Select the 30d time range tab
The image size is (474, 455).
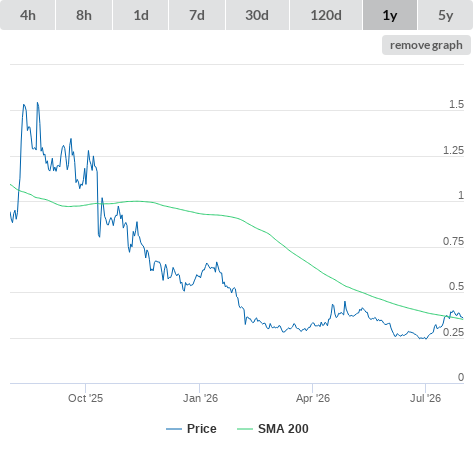pyautogui.click(x=257, y=15)
